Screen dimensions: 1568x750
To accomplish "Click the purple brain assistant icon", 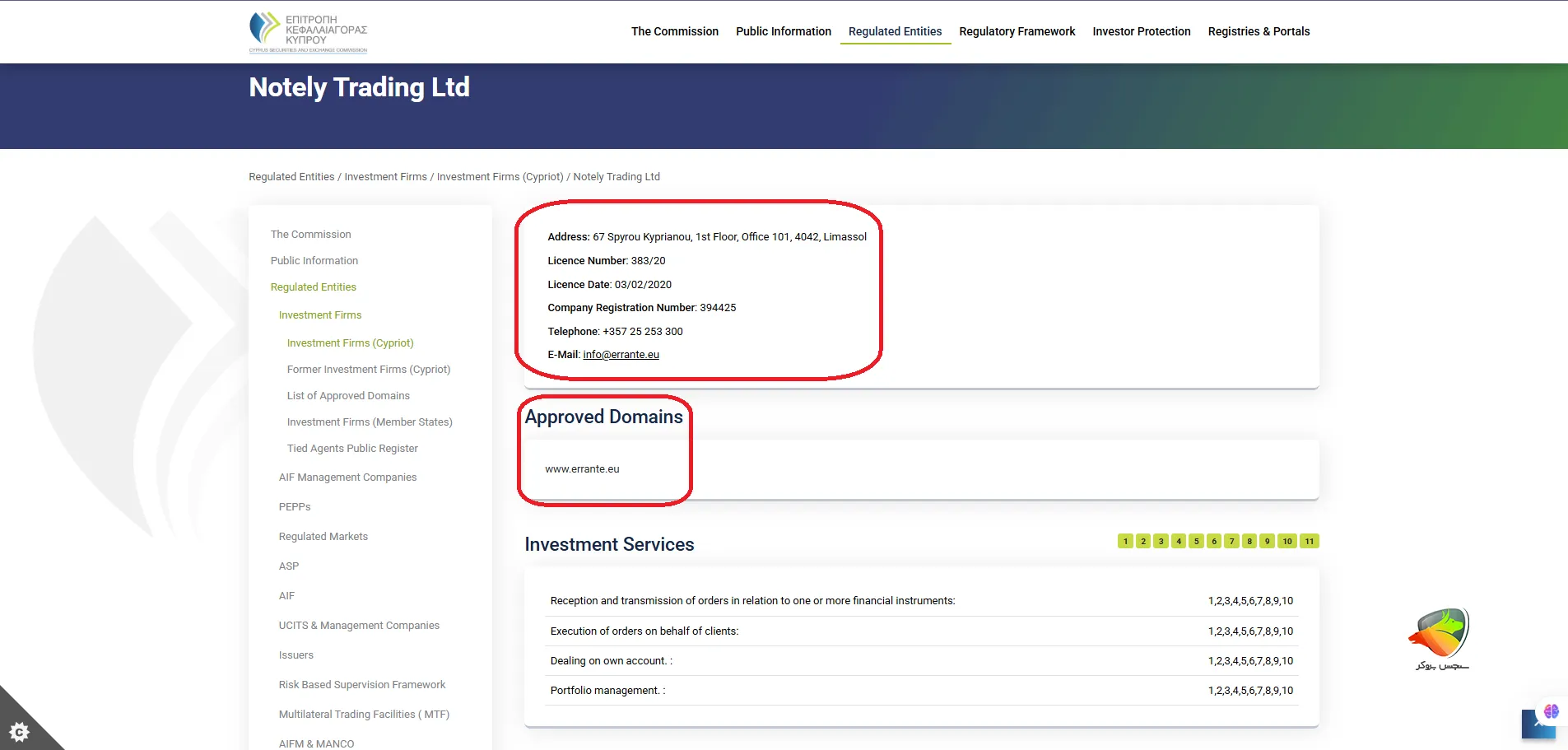I will [1552, 711].
